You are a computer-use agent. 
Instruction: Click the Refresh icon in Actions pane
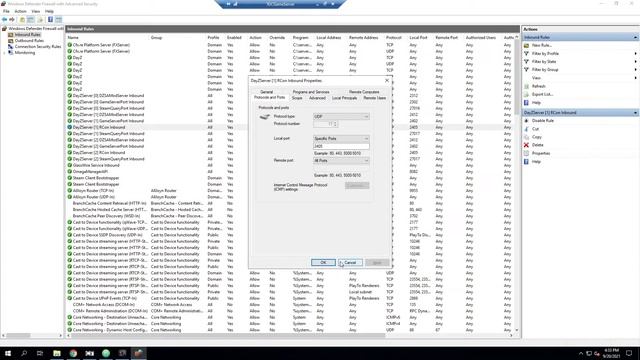coord(527,86)
